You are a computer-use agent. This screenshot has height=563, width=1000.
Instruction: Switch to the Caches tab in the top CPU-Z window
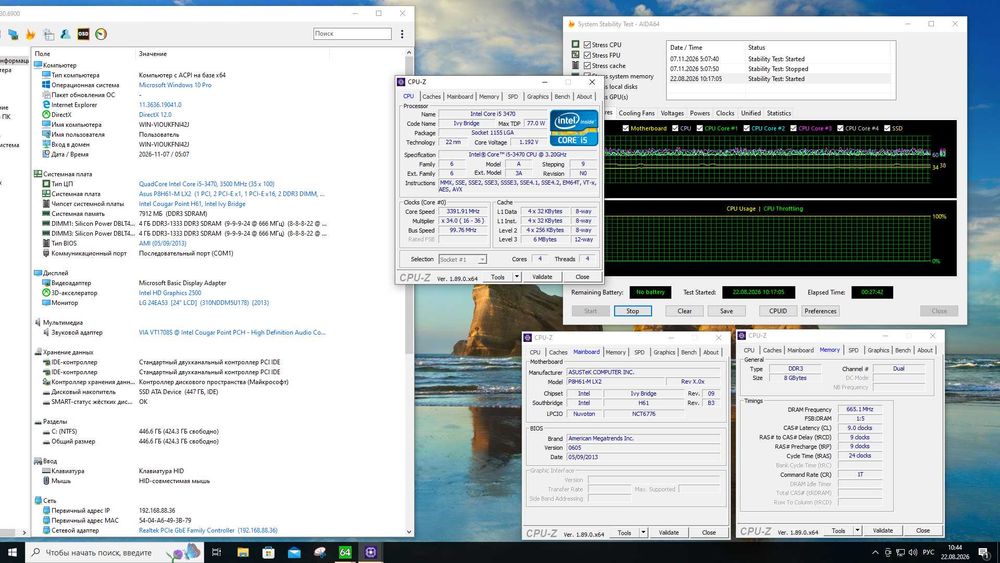tap(431, 96)
